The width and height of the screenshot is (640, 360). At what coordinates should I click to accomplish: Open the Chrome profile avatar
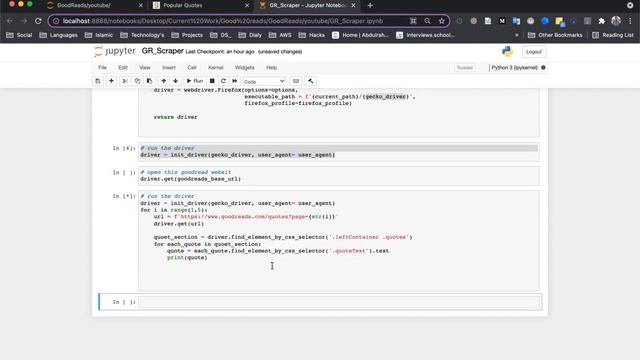616,21
